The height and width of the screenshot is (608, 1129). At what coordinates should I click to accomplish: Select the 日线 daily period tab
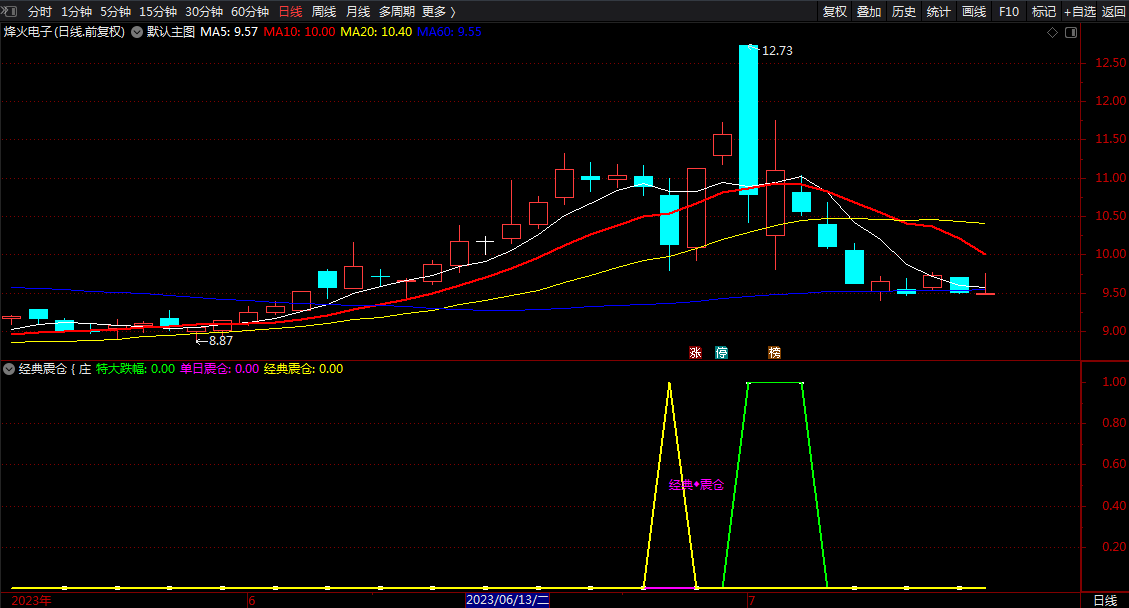[x=290, y=12]
